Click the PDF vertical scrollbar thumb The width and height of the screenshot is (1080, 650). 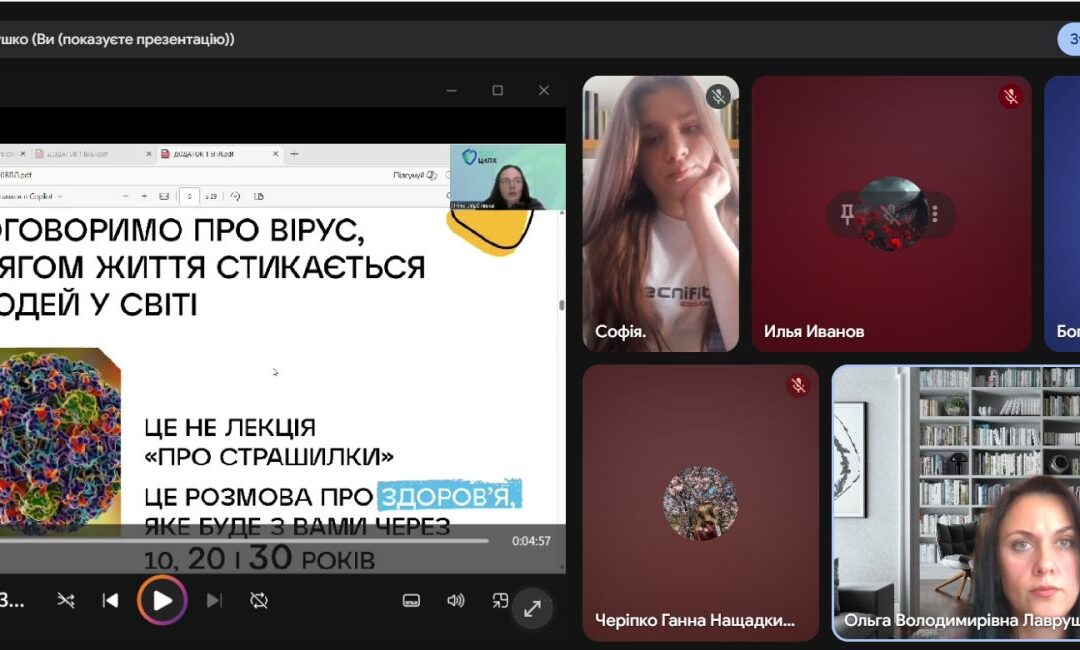point(561,305)
